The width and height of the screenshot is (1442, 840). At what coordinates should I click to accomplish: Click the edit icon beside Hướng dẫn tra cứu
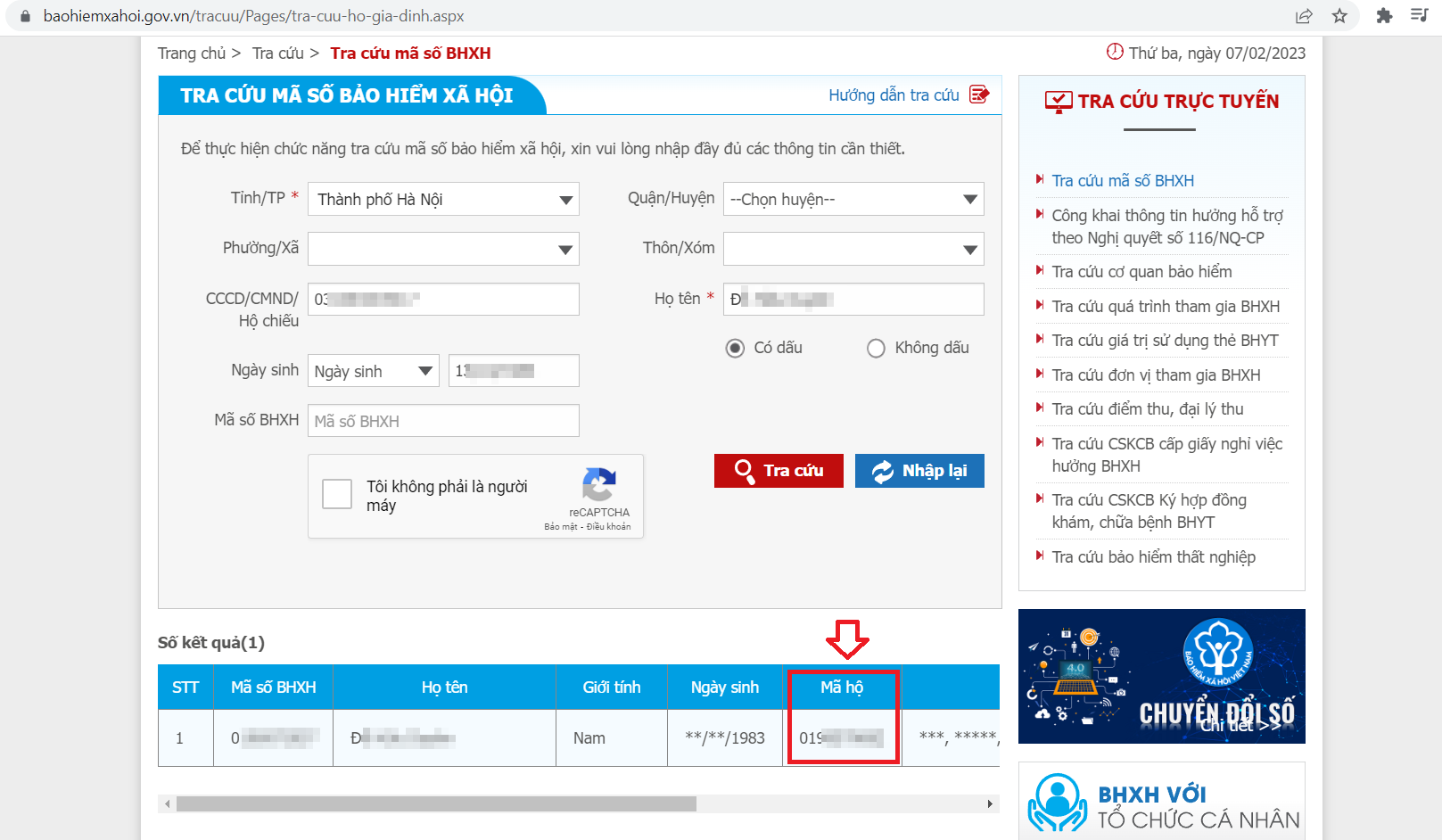979,95
